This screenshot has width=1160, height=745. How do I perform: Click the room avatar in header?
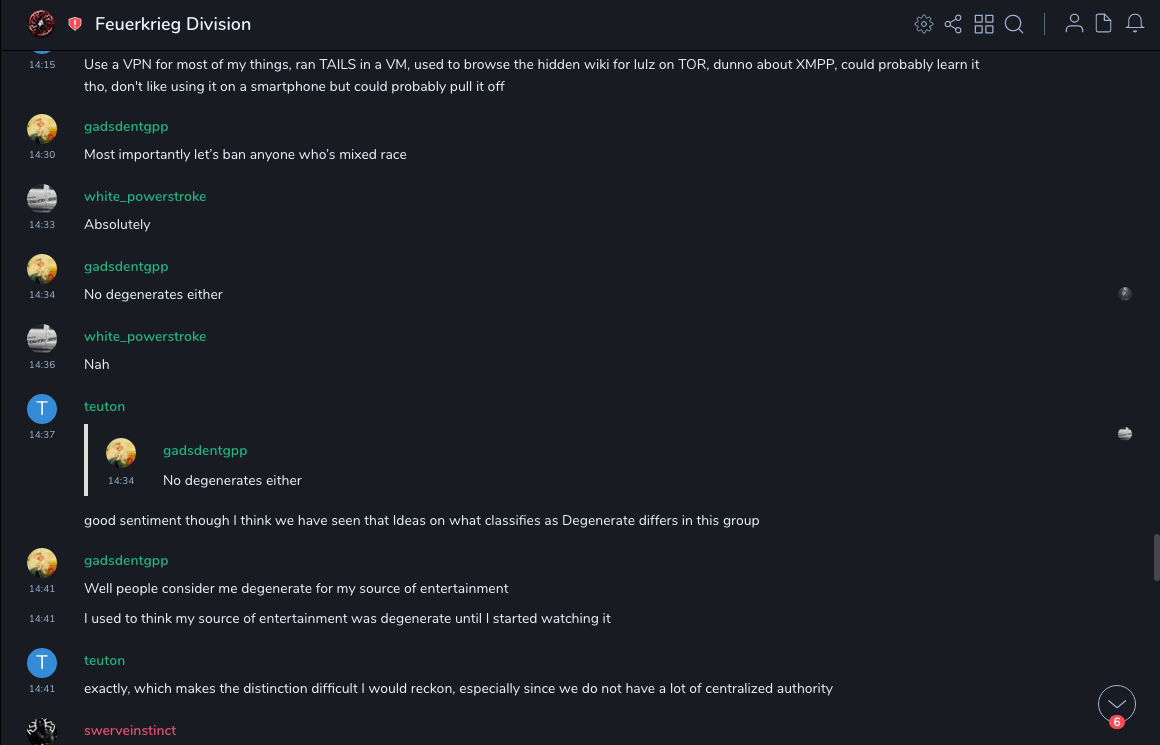(41, 23)
